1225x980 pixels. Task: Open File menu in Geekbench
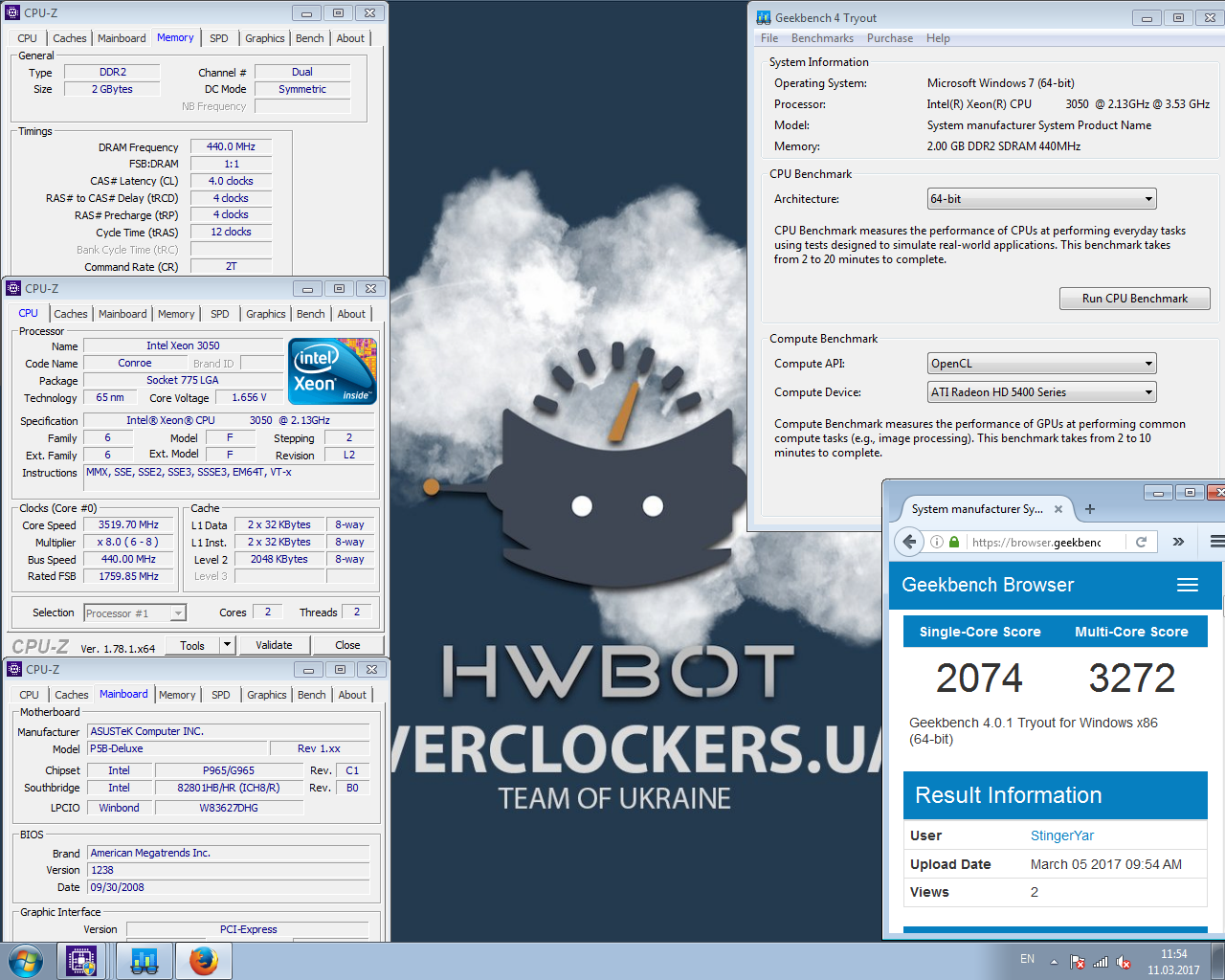(769, 38)
